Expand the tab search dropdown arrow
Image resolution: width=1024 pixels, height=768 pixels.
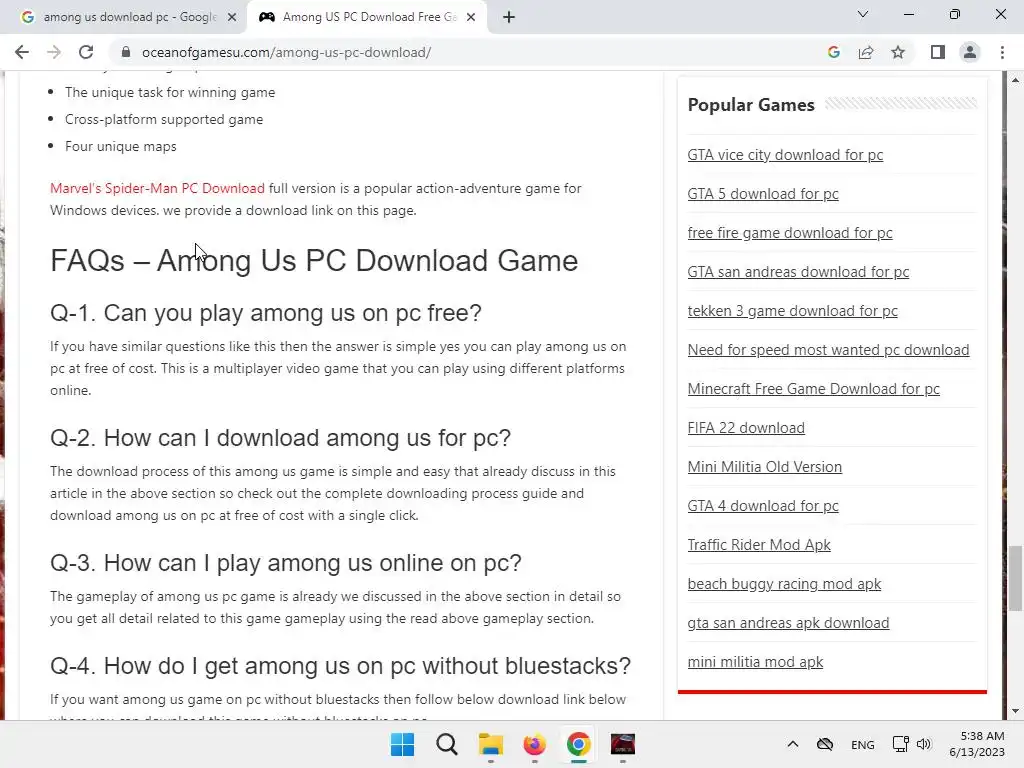pyautogui.click(x=863, y=14)
